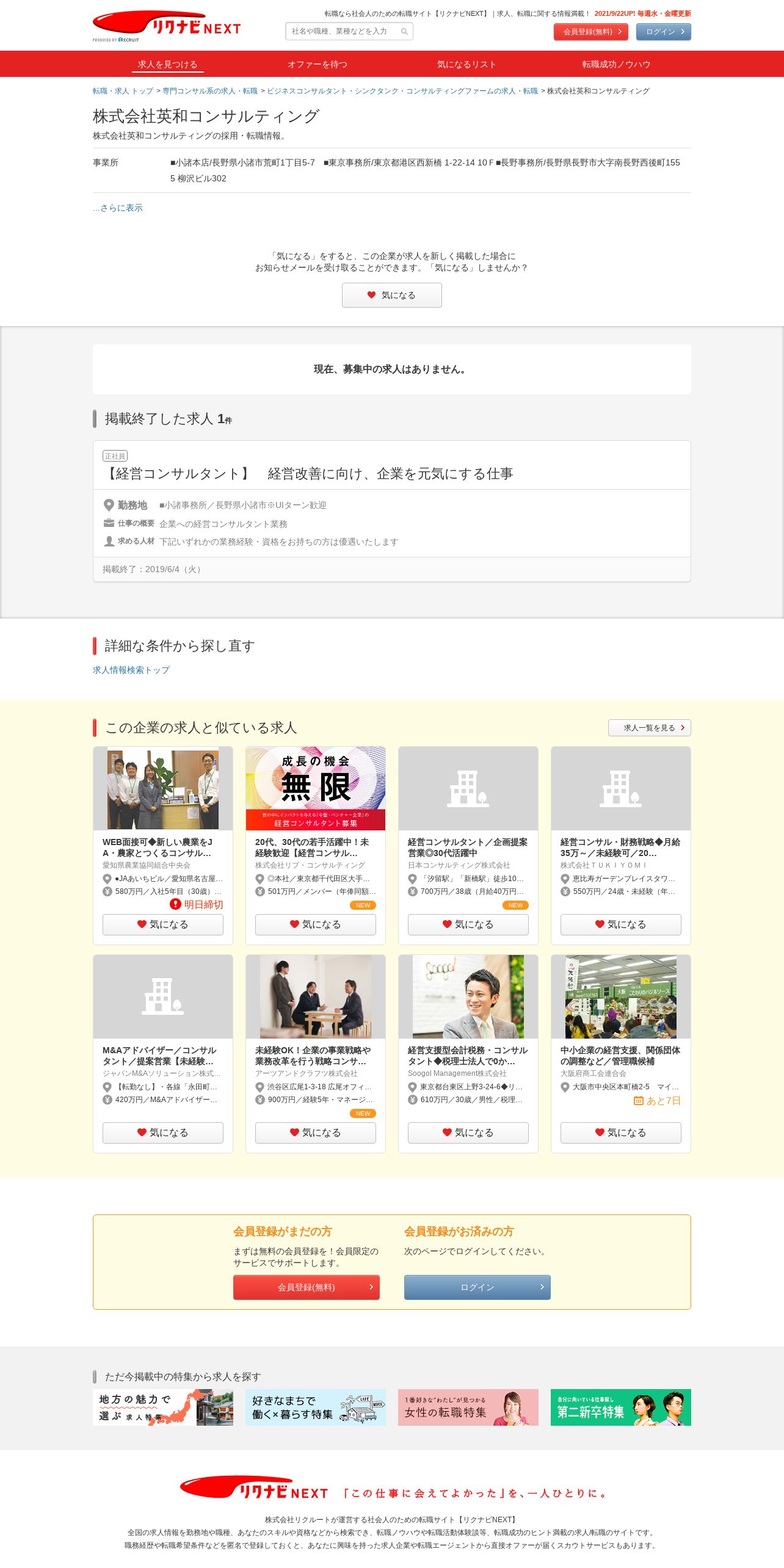The height and width of the screenshot is (1568, 784).
Task: Open the 【経営コンサルタント】 closed job title
Action: tap(309, 474)
